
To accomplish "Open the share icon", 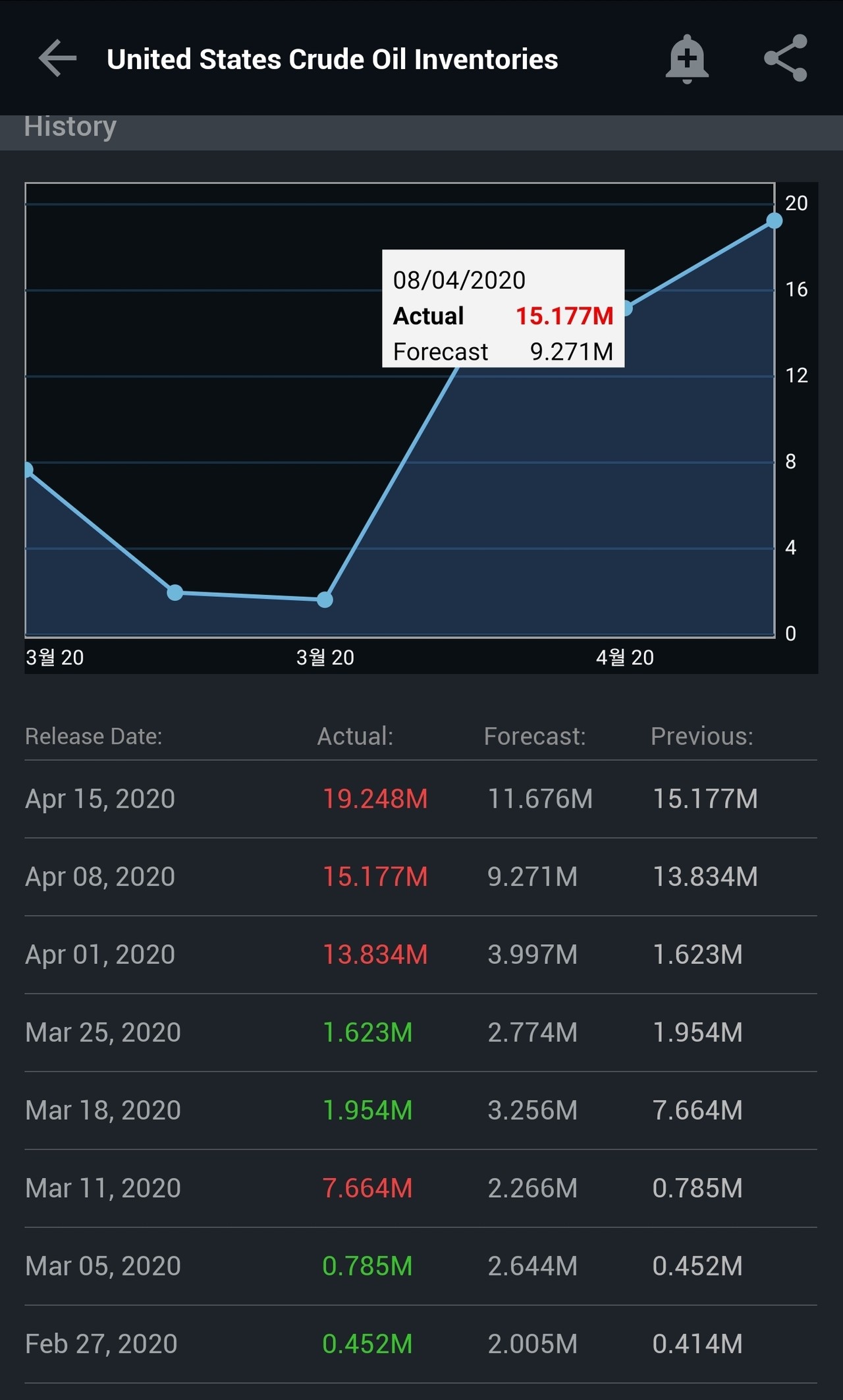I will click(x=785, y=59).
